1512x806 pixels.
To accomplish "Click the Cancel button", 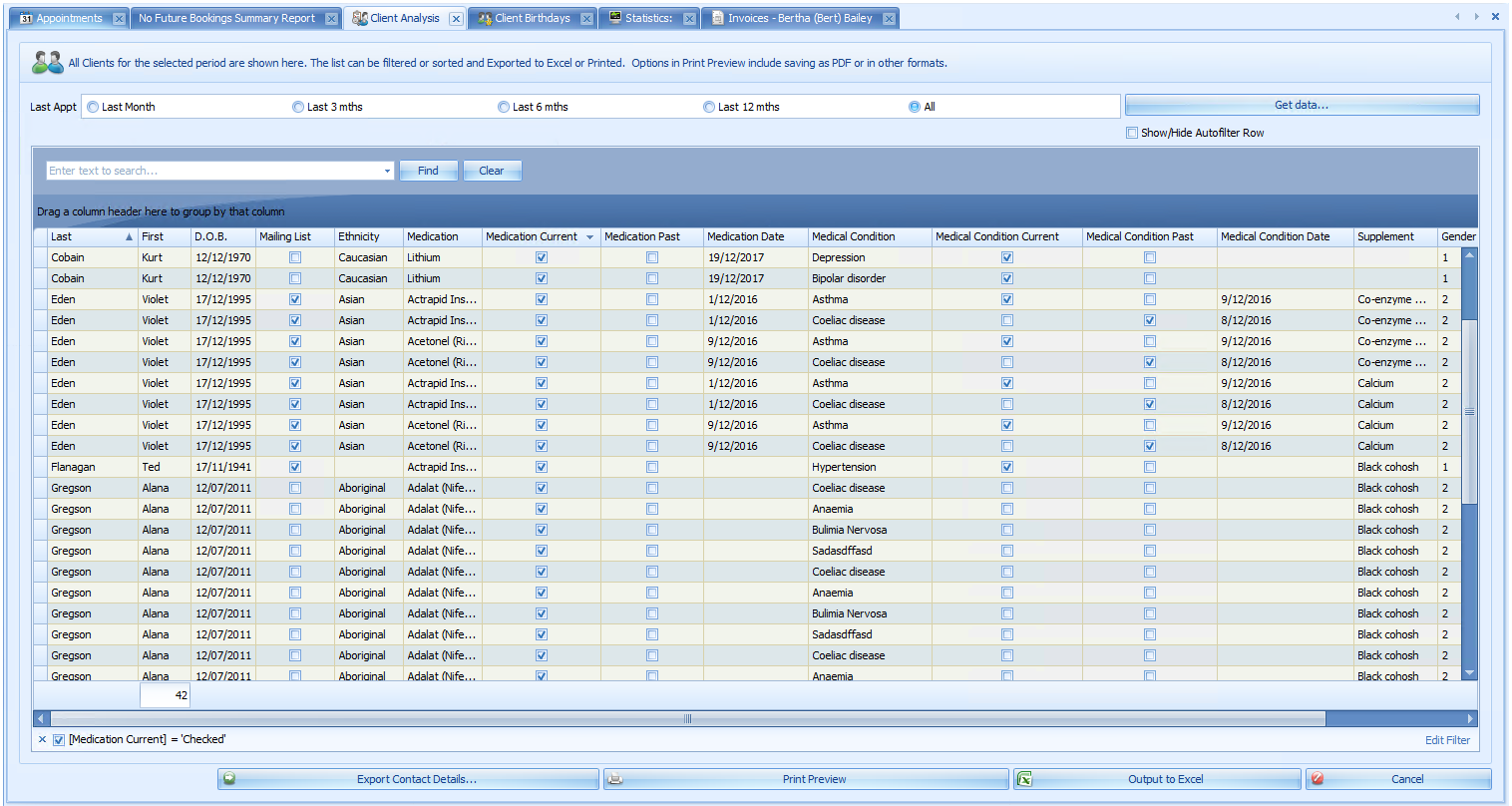I will [1398, 779].
